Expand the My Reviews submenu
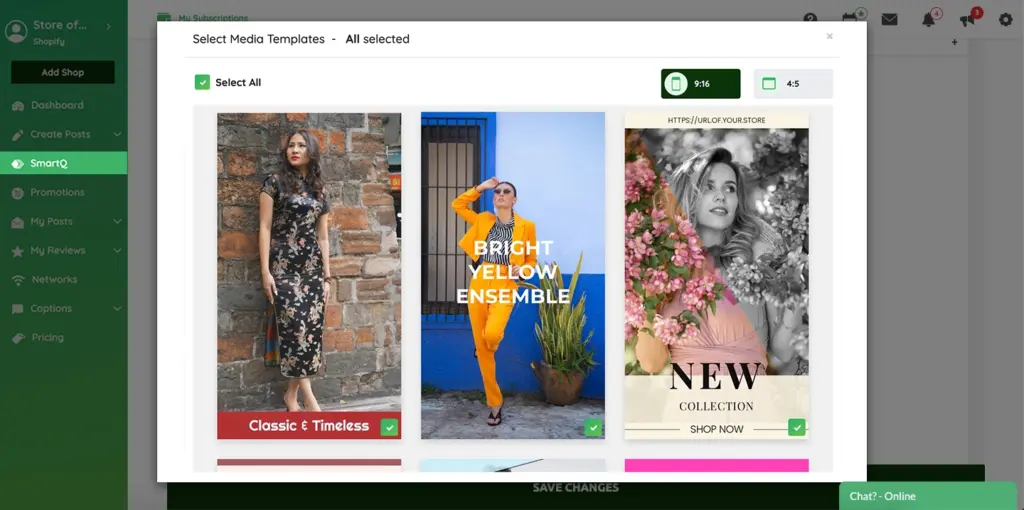Viewport: 1024px width, 510px height. tap(117, 251)
